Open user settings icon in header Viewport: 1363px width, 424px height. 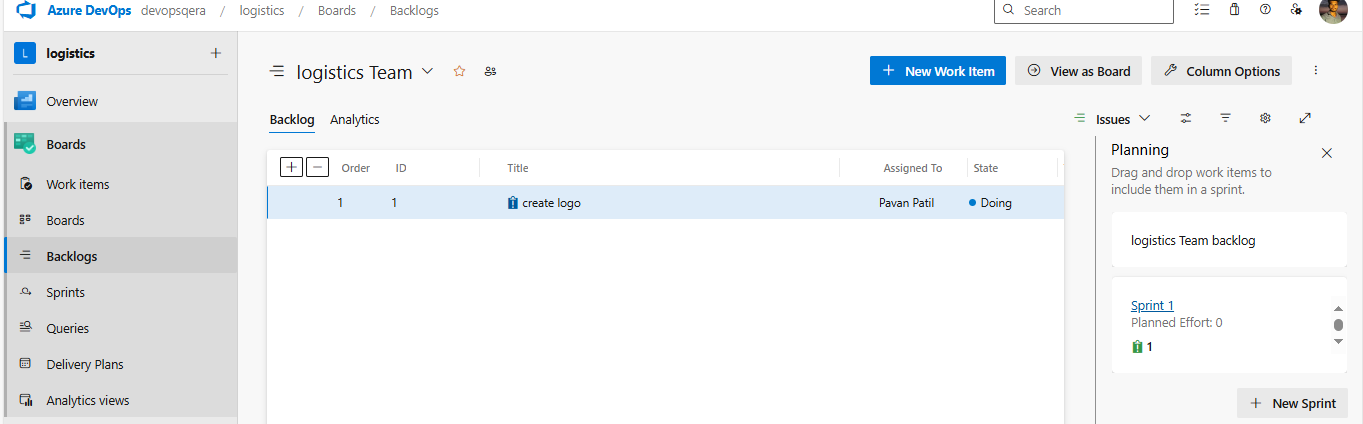coord(1296,10)
